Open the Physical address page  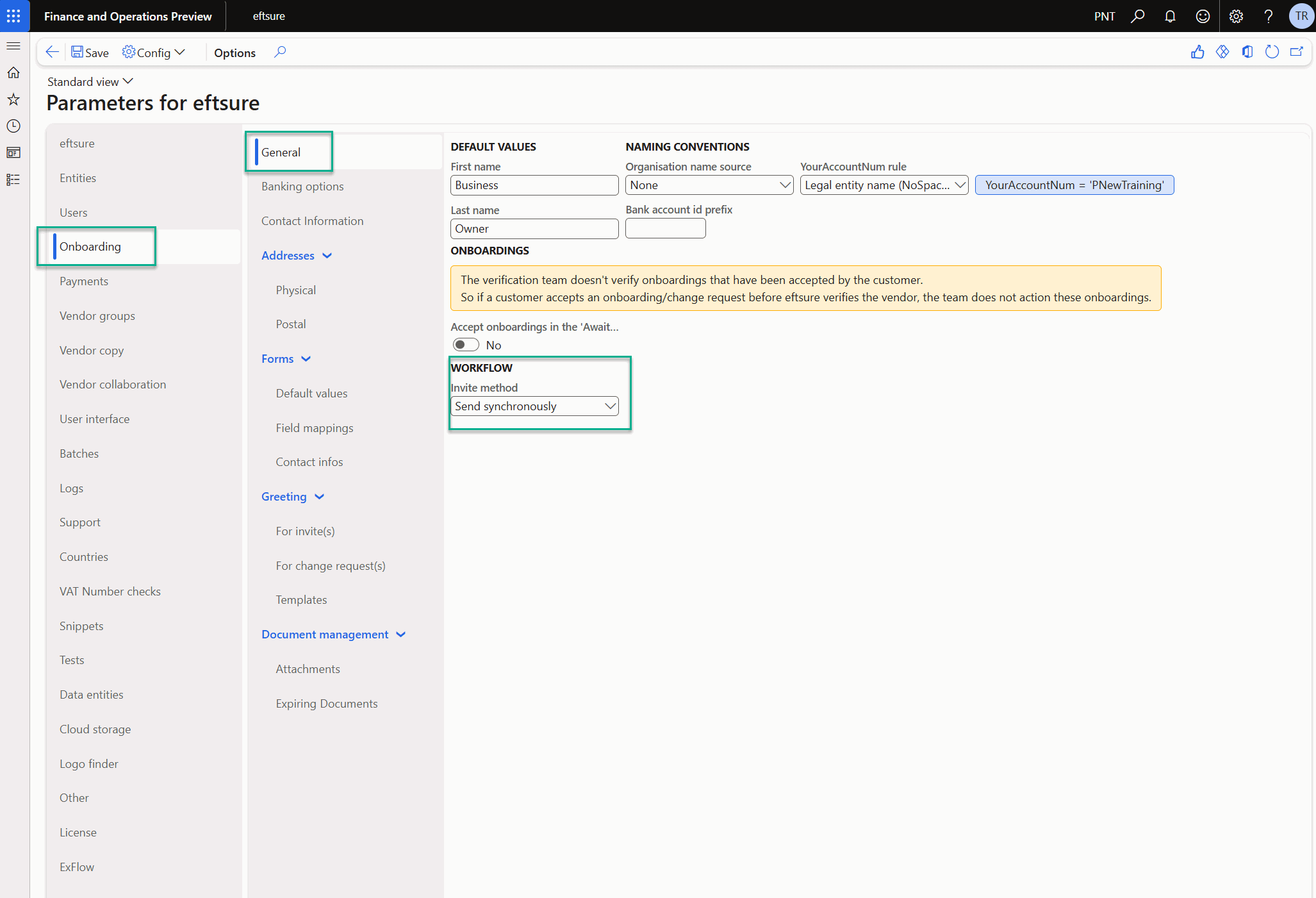[x=296, y=290]
